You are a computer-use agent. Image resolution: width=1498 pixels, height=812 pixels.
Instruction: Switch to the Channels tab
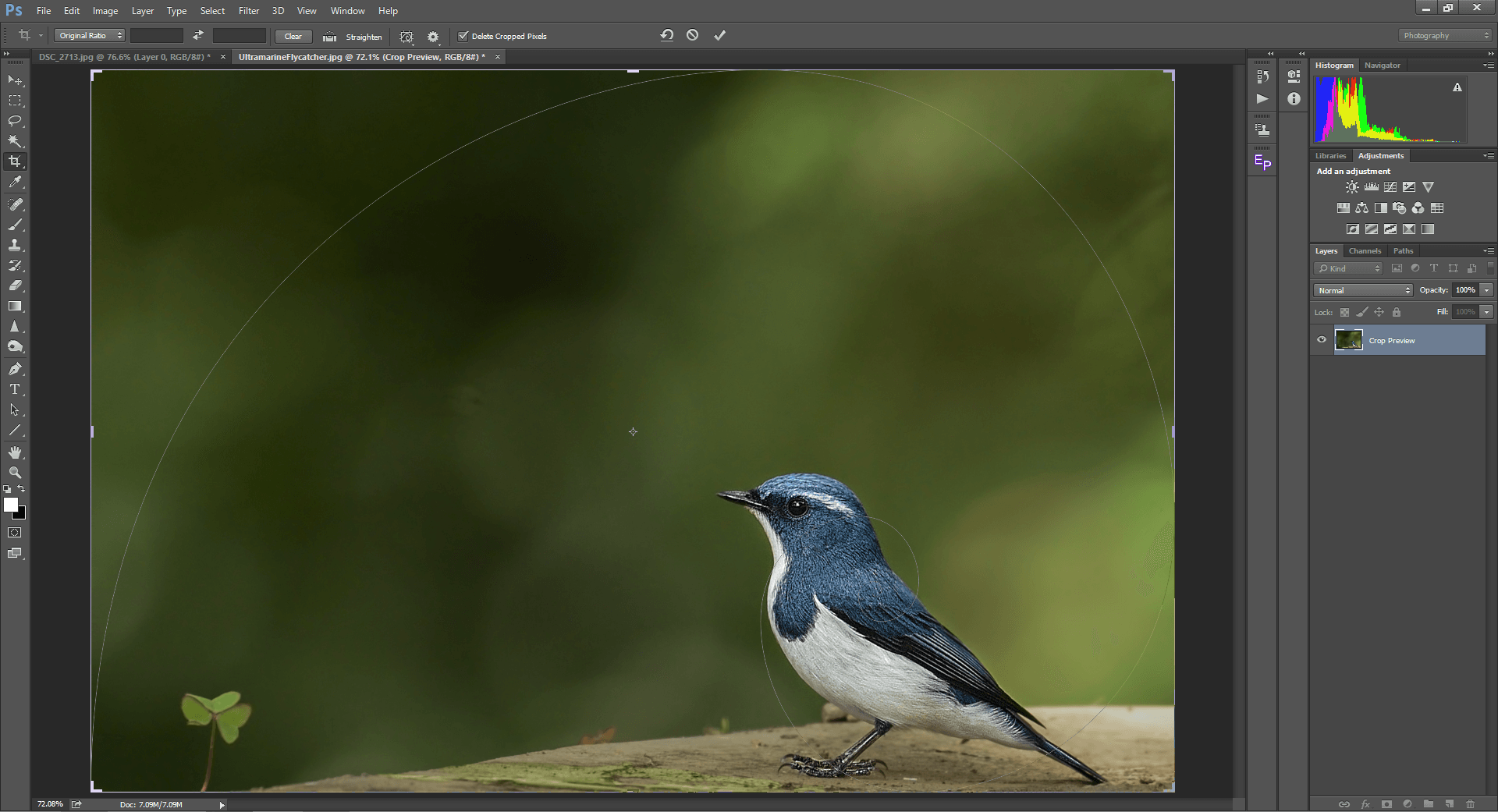point(1365,251)
